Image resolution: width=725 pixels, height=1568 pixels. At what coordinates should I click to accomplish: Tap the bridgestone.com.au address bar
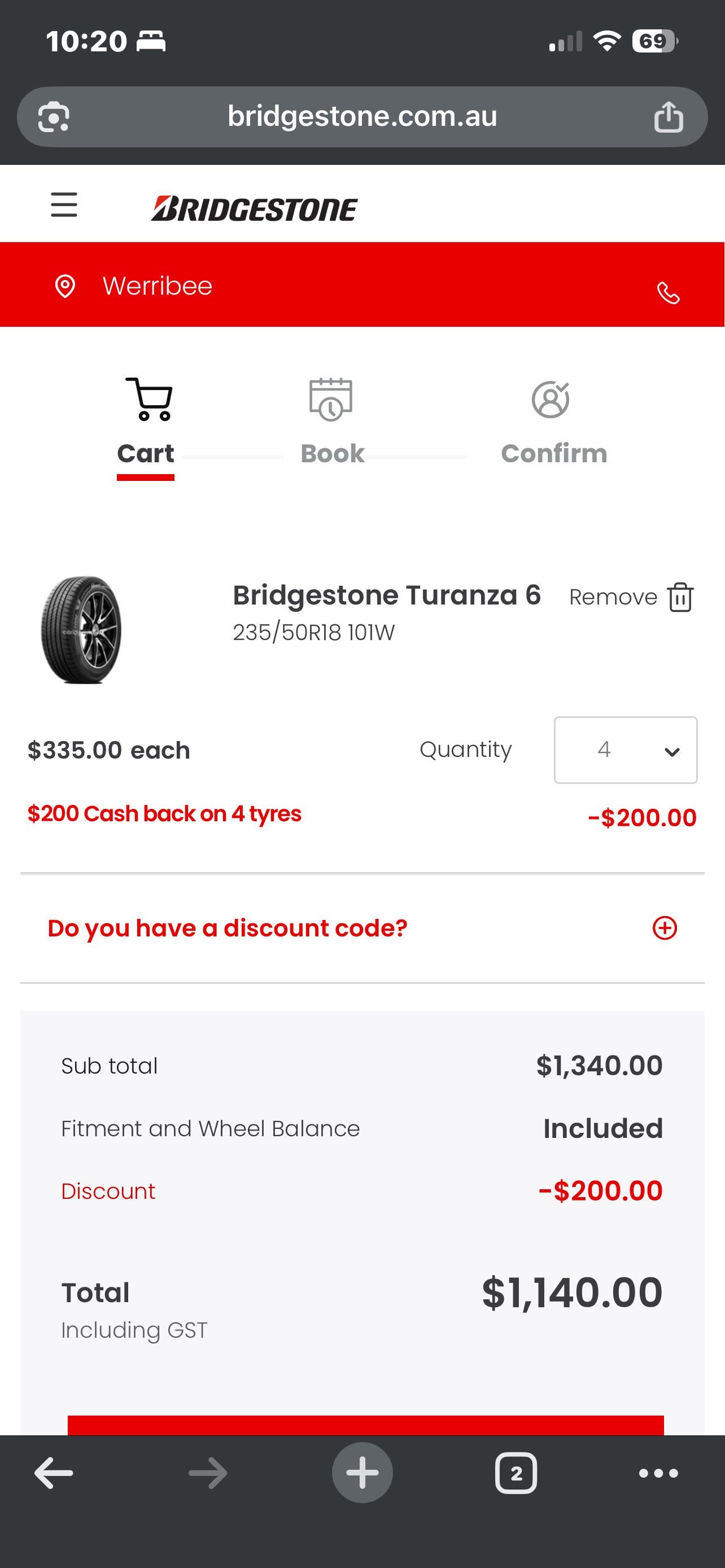[x=361, y=116]
